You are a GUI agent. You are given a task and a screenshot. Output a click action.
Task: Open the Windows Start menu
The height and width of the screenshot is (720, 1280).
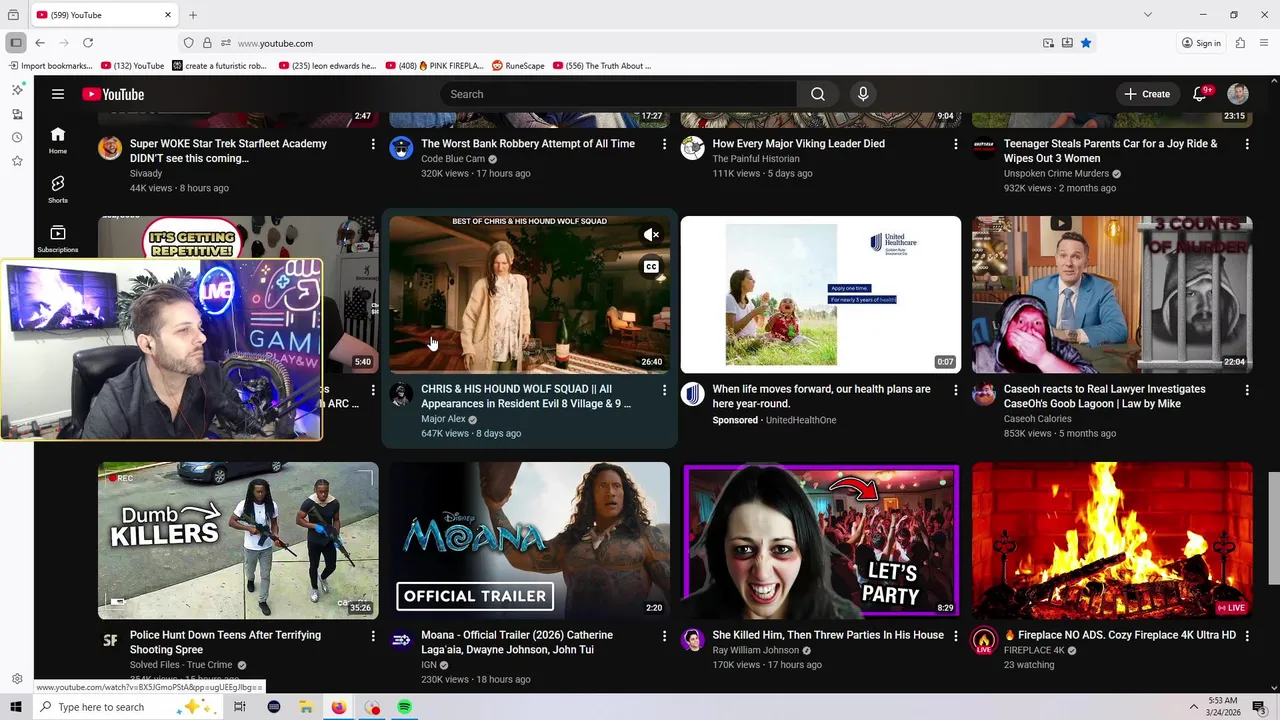[16, 707]
